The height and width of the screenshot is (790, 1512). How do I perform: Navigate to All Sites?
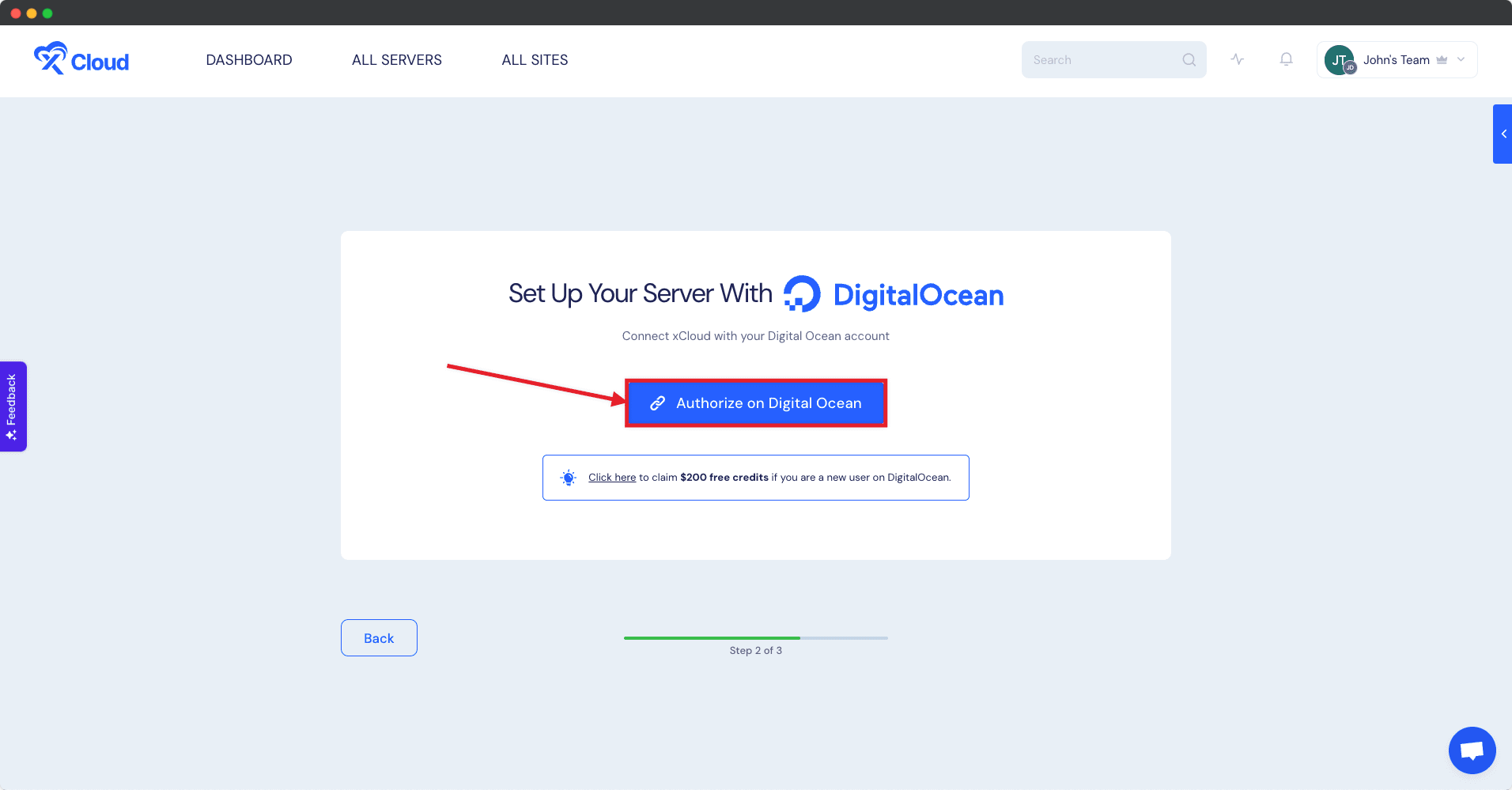[535, 60]
